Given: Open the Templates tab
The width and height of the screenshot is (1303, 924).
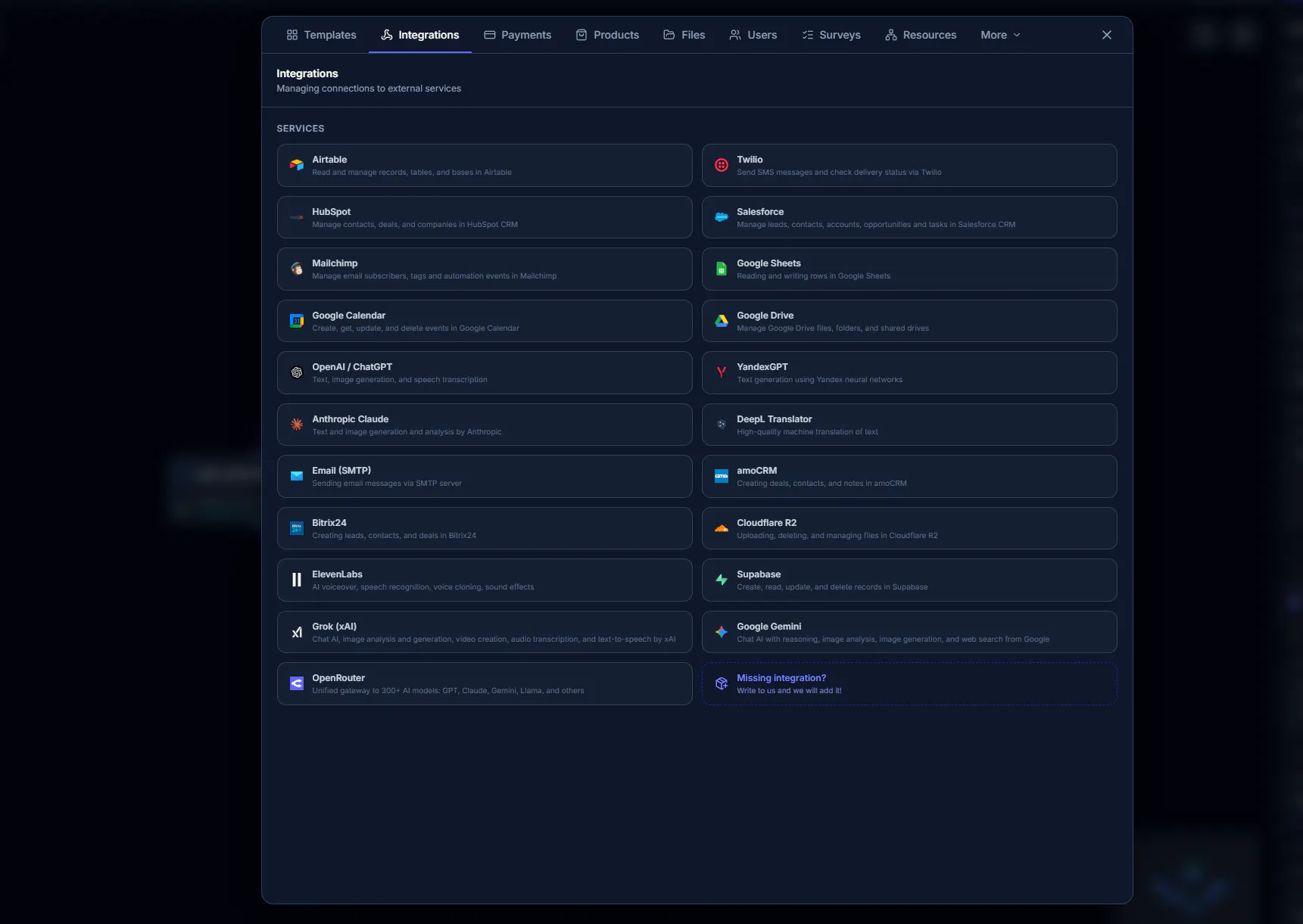Looking at the screenshot, I should 321,35.
